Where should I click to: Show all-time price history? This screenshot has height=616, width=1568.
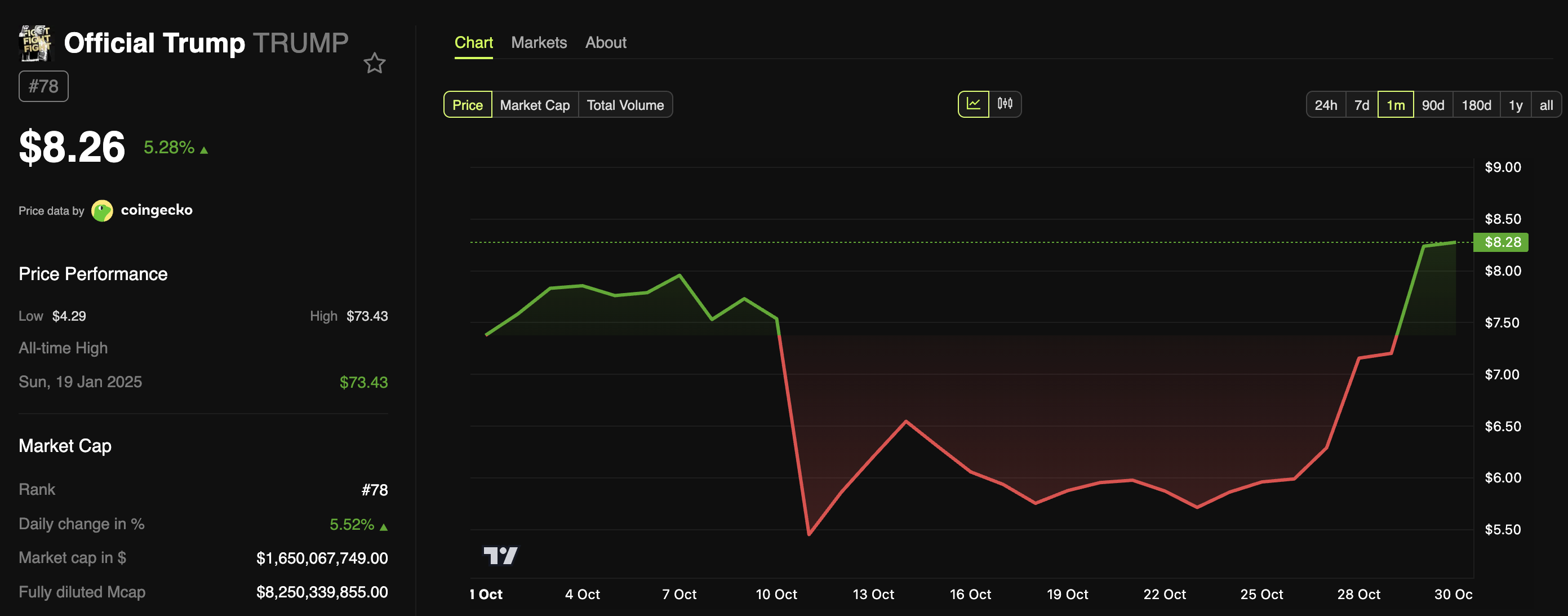[1545, 105]
